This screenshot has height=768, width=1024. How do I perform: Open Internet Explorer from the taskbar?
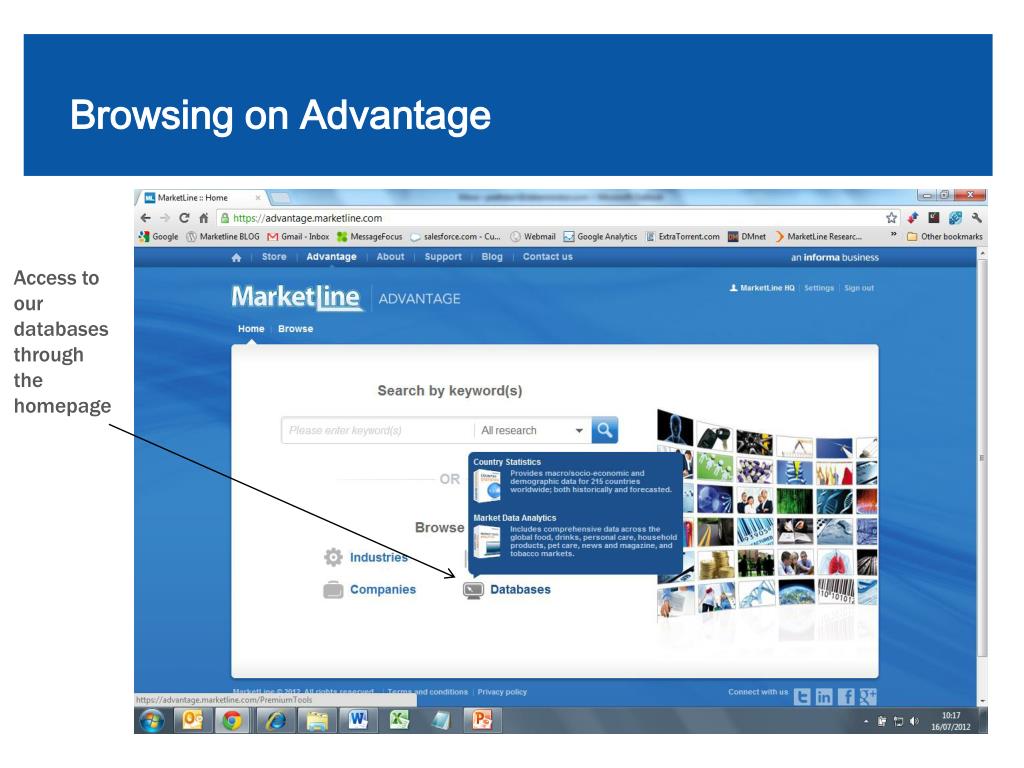point(275,720)
